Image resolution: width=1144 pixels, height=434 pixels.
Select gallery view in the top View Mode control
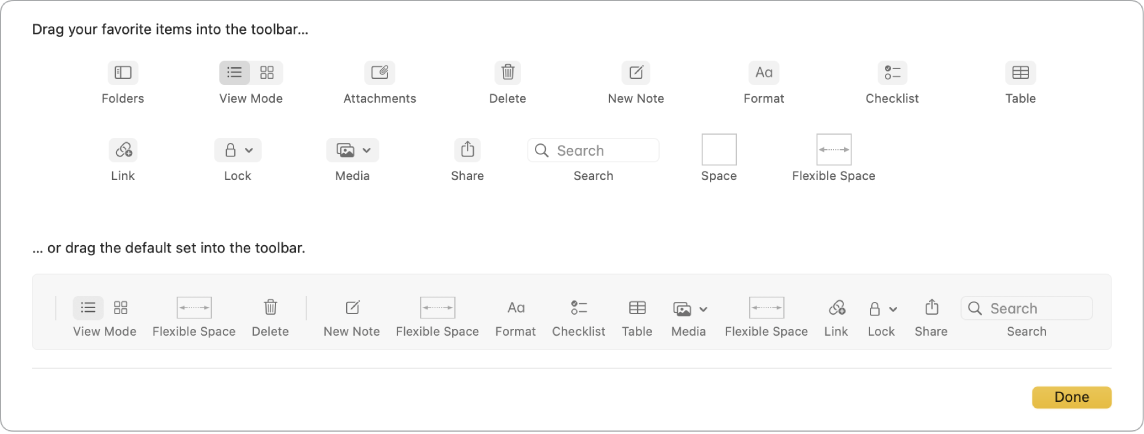tap(267, 73)
